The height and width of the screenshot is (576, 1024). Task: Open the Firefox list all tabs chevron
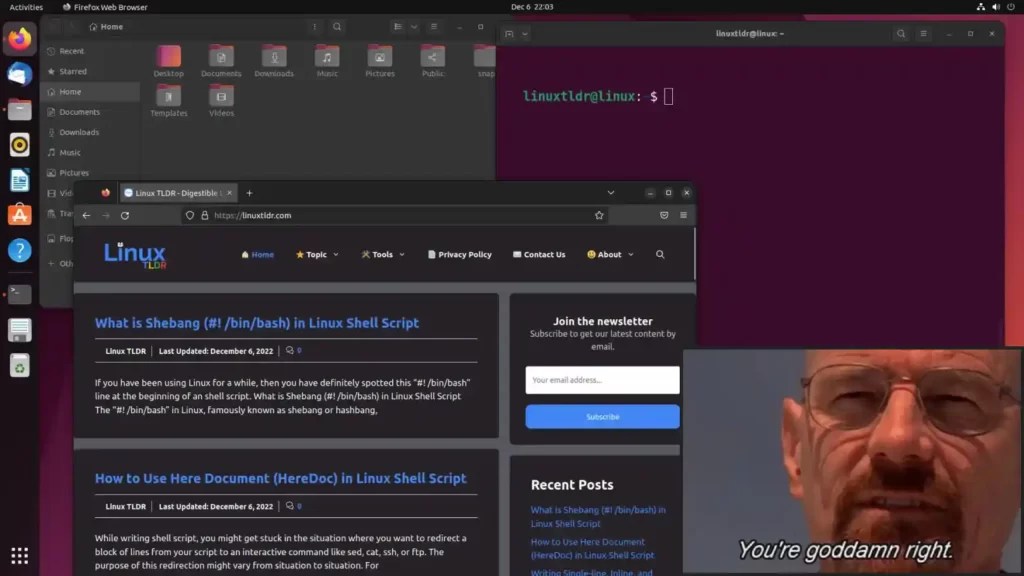tap(611, 193)
